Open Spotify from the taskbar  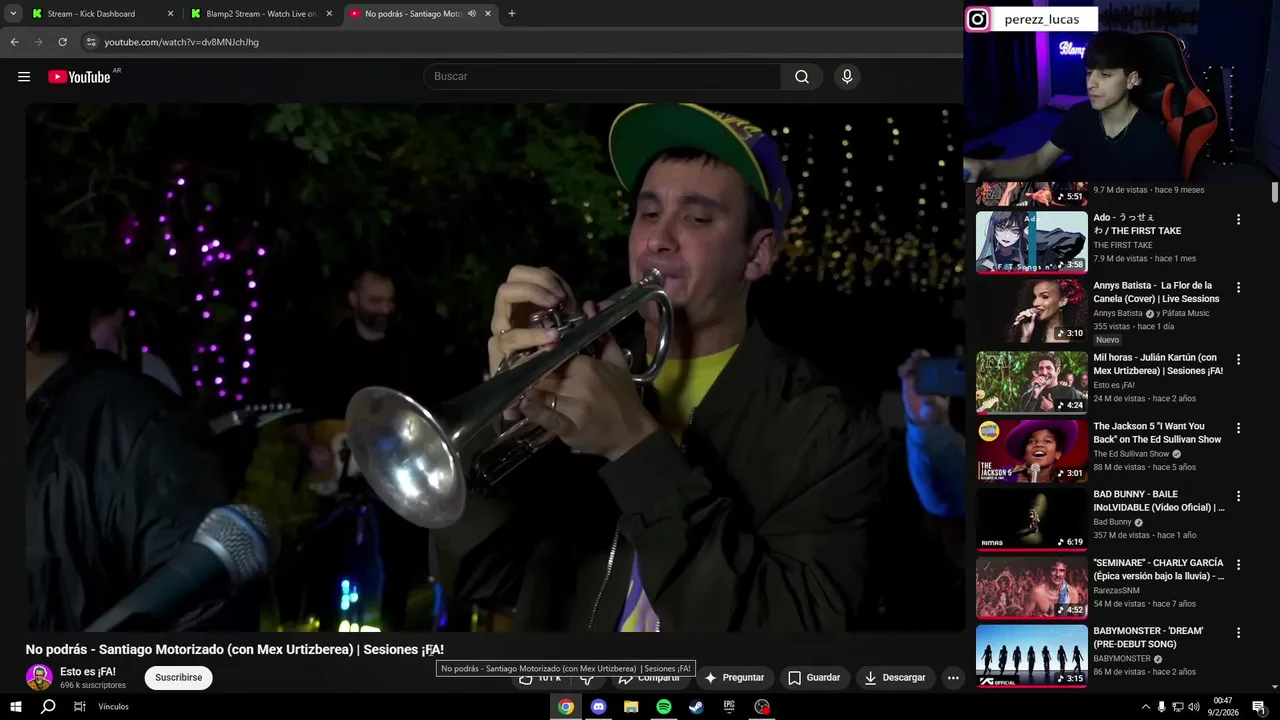coord(664,707)
